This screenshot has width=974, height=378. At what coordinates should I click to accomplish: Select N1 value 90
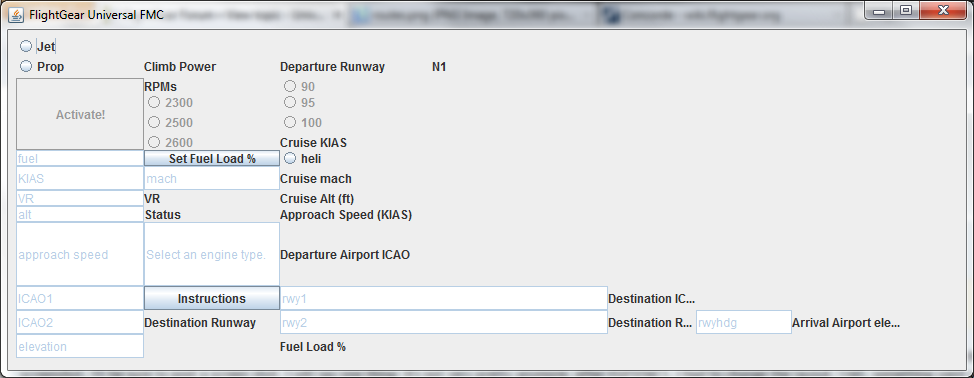(x=289, y=87)
